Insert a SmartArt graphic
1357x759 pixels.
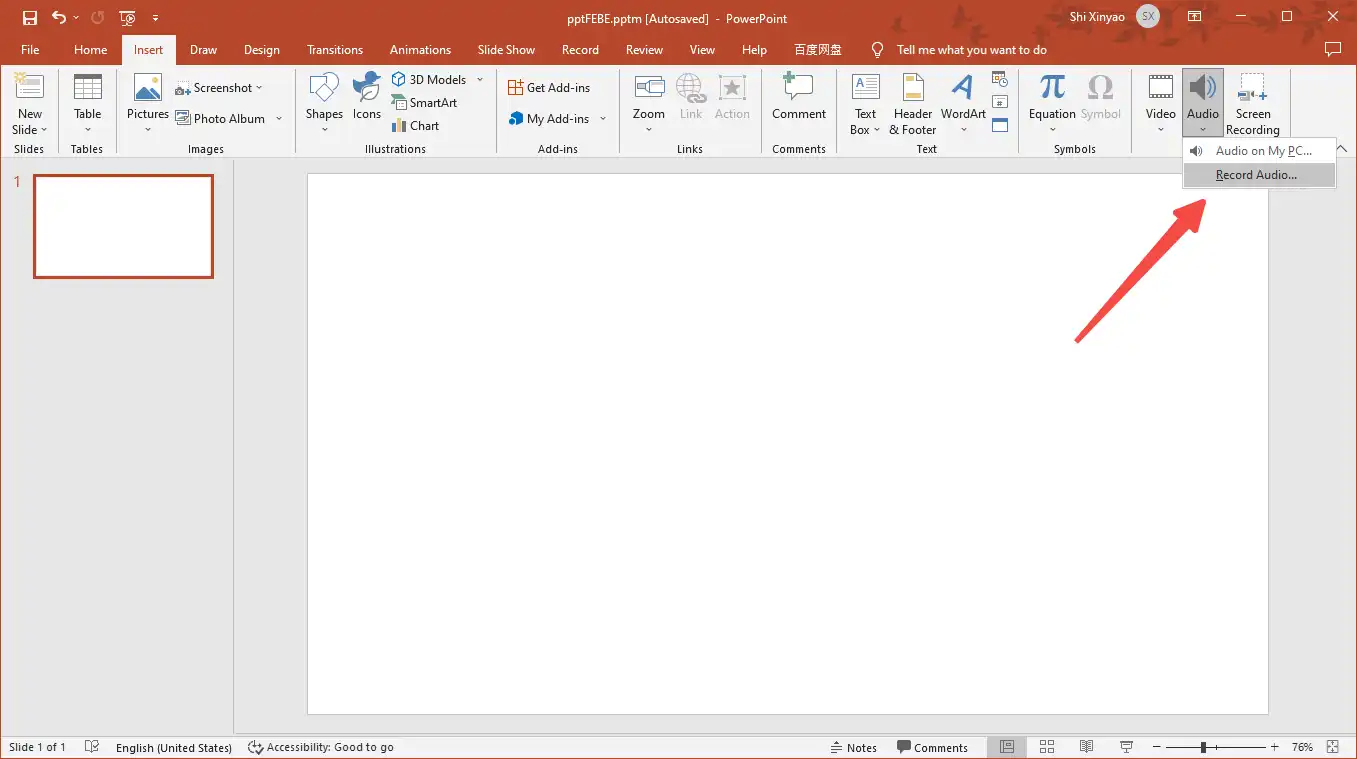click(x=425, y=103)
